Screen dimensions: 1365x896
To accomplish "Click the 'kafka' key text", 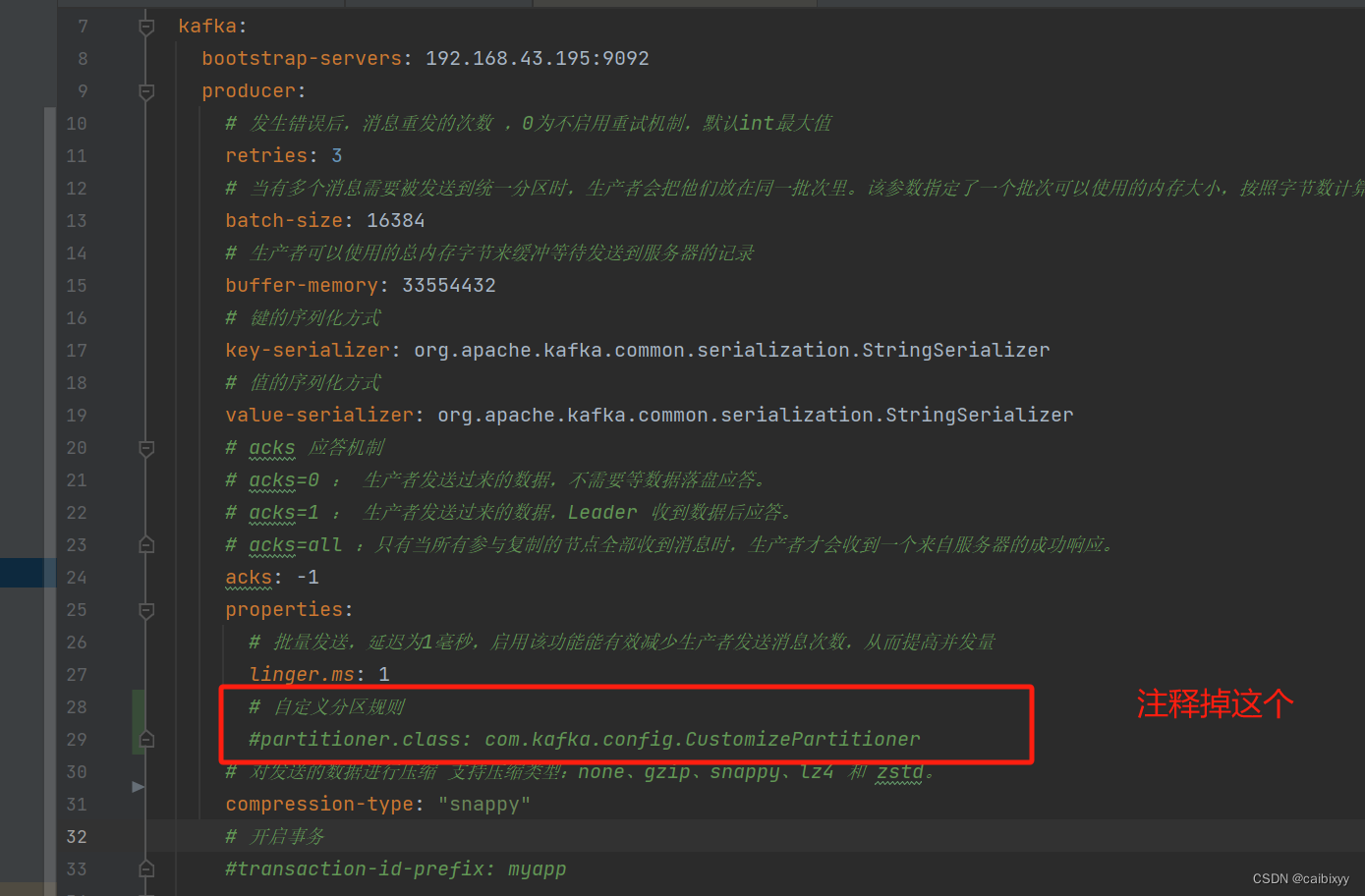I will coord(207,27).
